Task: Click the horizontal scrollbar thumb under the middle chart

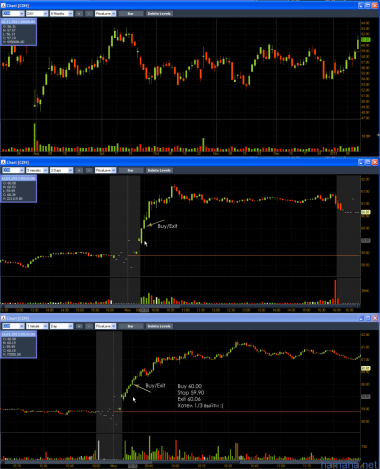Action: click(90, 306)
